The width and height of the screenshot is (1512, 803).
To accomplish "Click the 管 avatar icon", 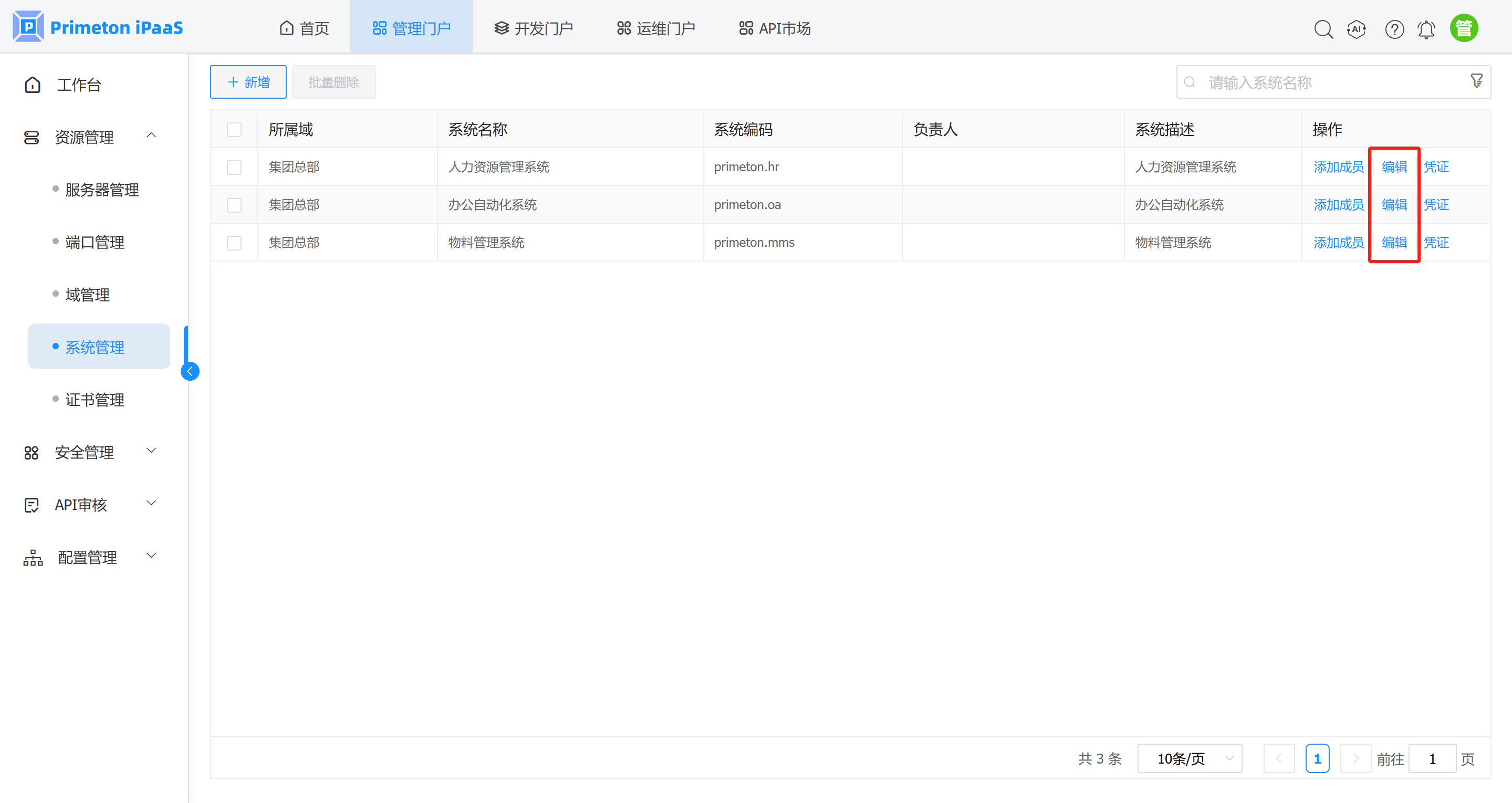I will [1464, 27].
